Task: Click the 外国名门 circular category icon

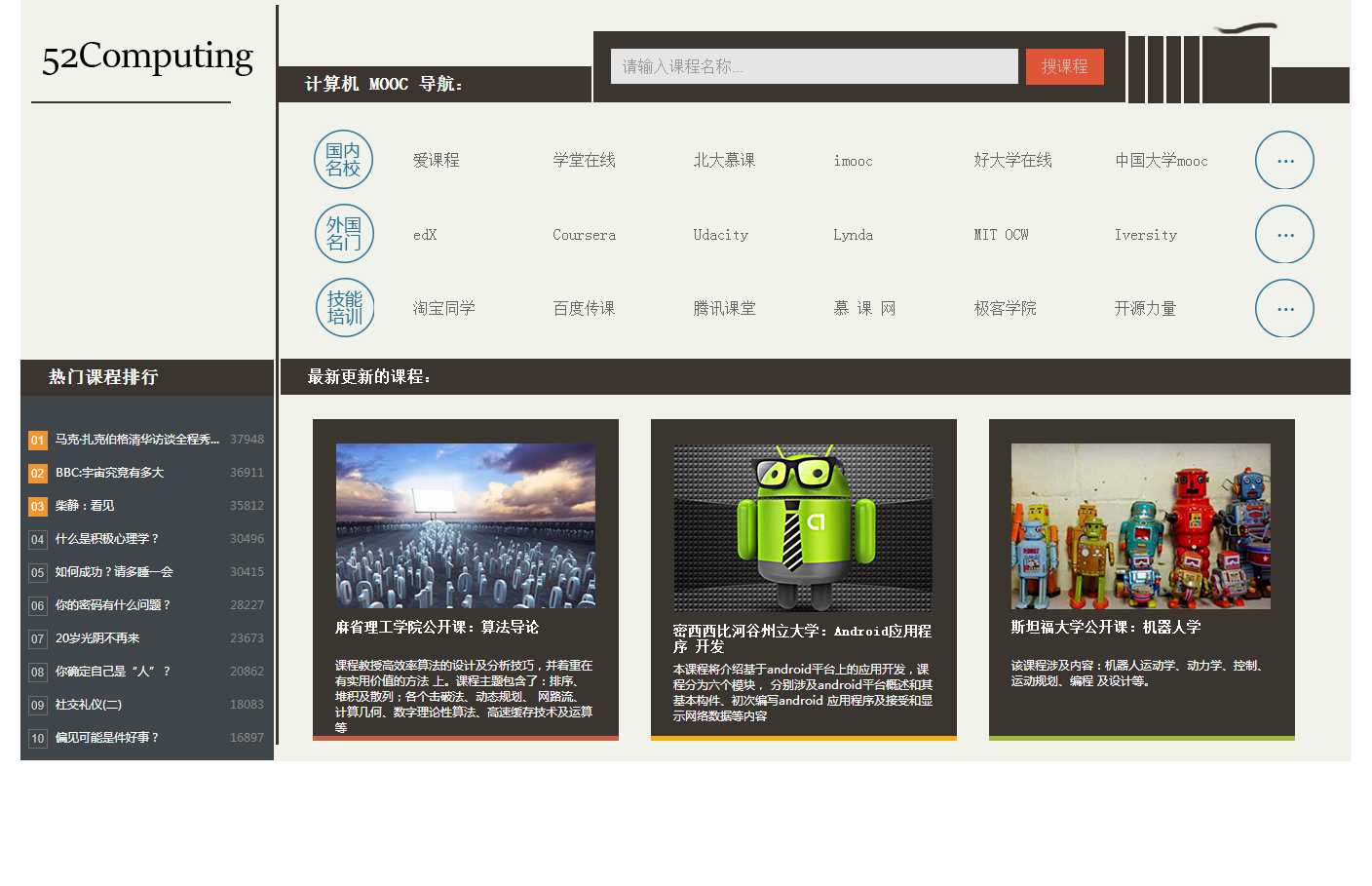Action: point(344,234)
